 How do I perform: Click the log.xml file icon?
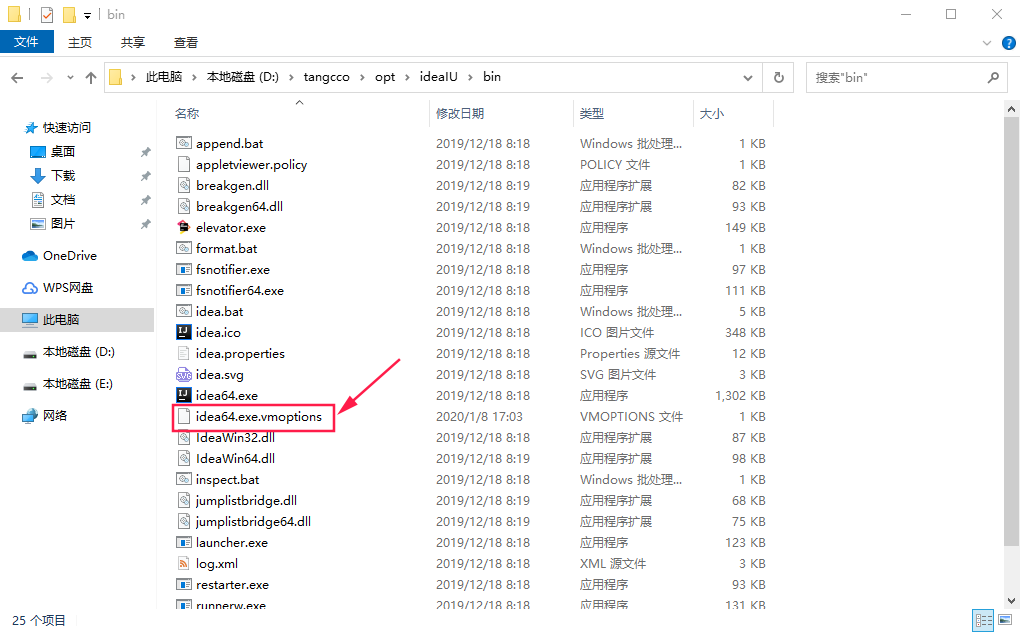(x=184, y=563)
